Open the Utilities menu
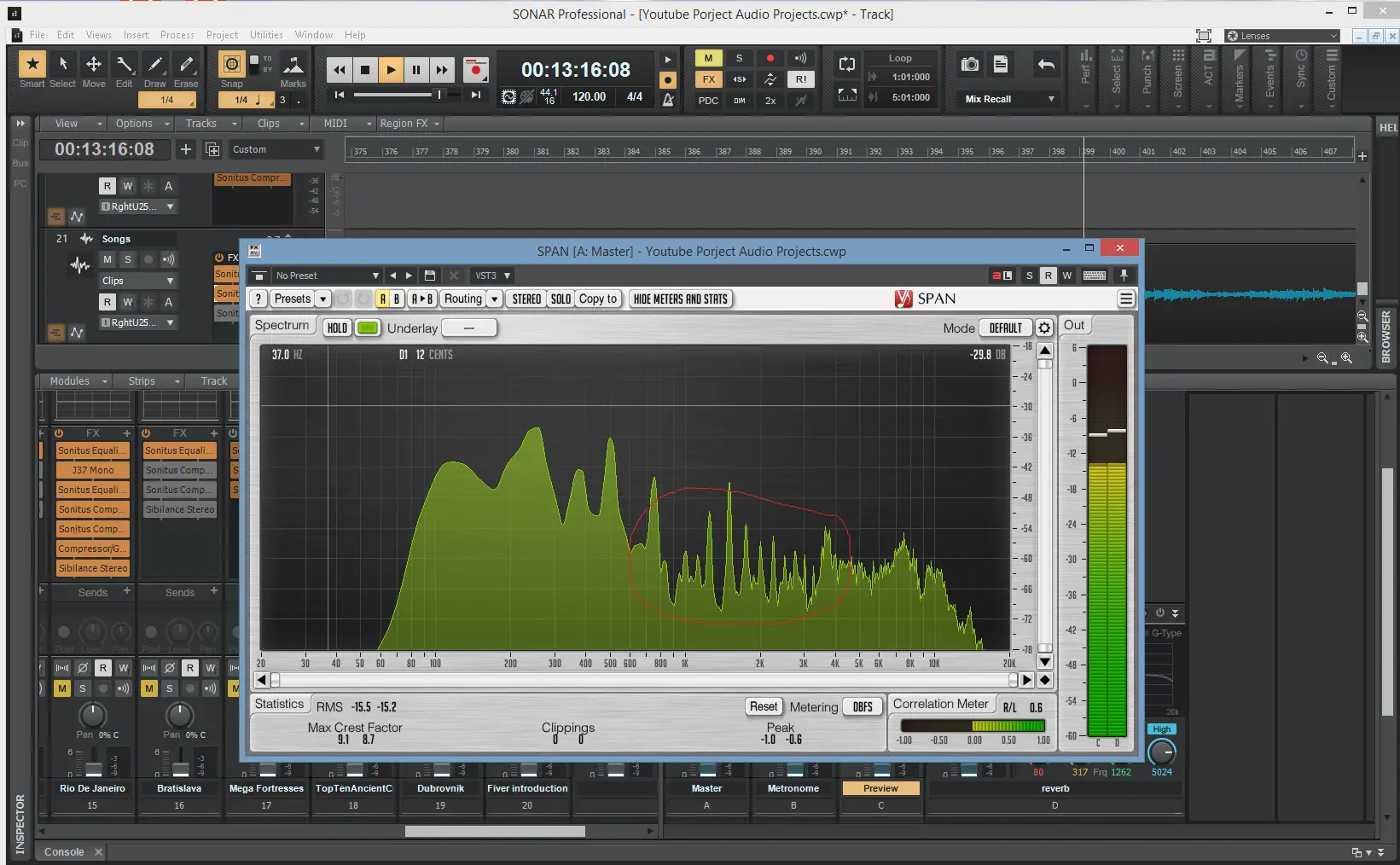Screen dimensions: 1400x865 (266, 35)
